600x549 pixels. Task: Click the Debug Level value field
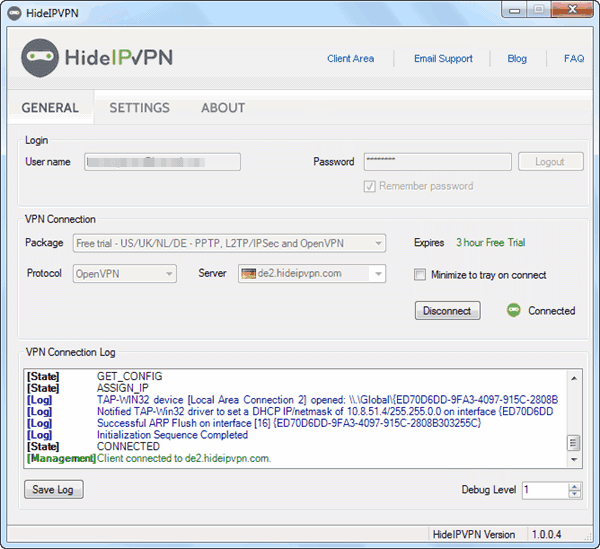[x=545, y=490]
